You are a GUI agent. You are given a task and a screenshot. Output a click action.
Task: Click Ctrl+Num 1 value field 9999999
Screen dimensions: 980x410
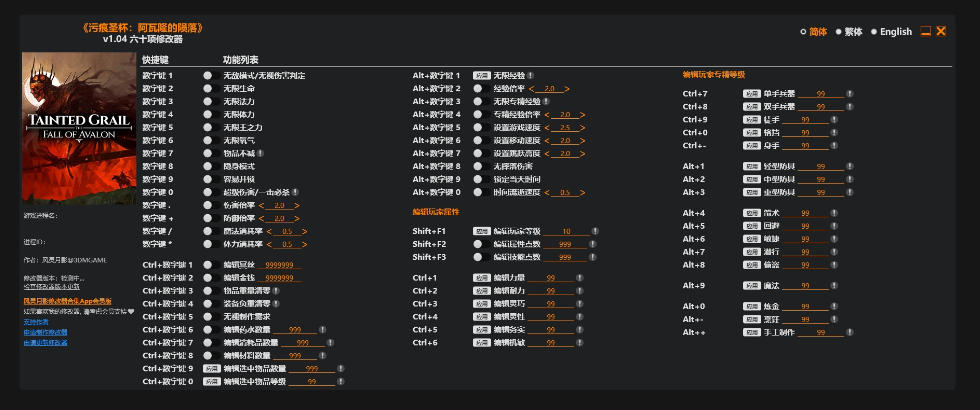pos(279,265)
